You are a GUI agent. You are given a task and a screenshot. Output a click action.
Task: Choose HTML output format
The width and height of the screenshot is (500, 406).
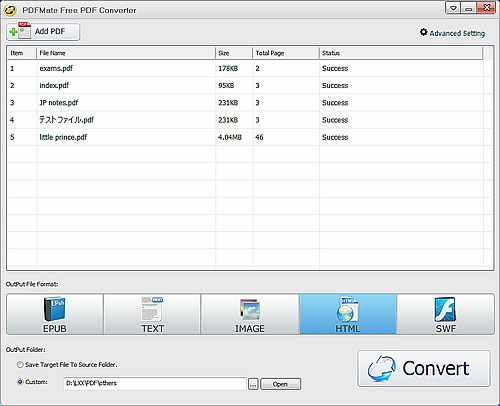[348, 314]
